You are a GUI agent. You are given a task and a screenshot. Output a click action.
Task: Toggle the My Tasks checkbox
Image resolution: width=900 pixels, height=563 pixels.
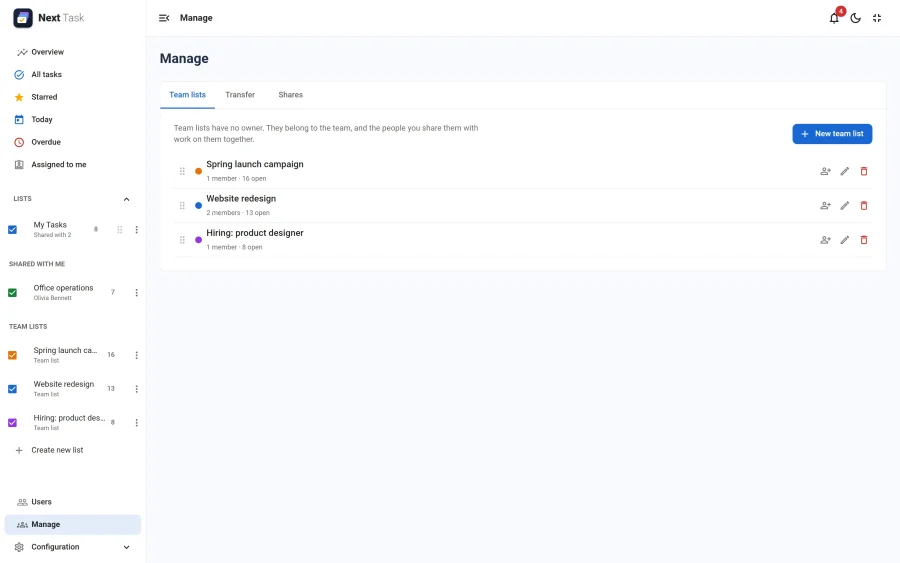(13, 230)
